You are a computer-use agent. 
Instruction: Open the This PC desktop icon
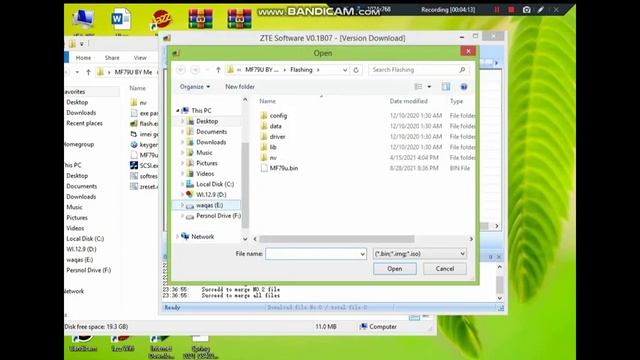[83, 20]
